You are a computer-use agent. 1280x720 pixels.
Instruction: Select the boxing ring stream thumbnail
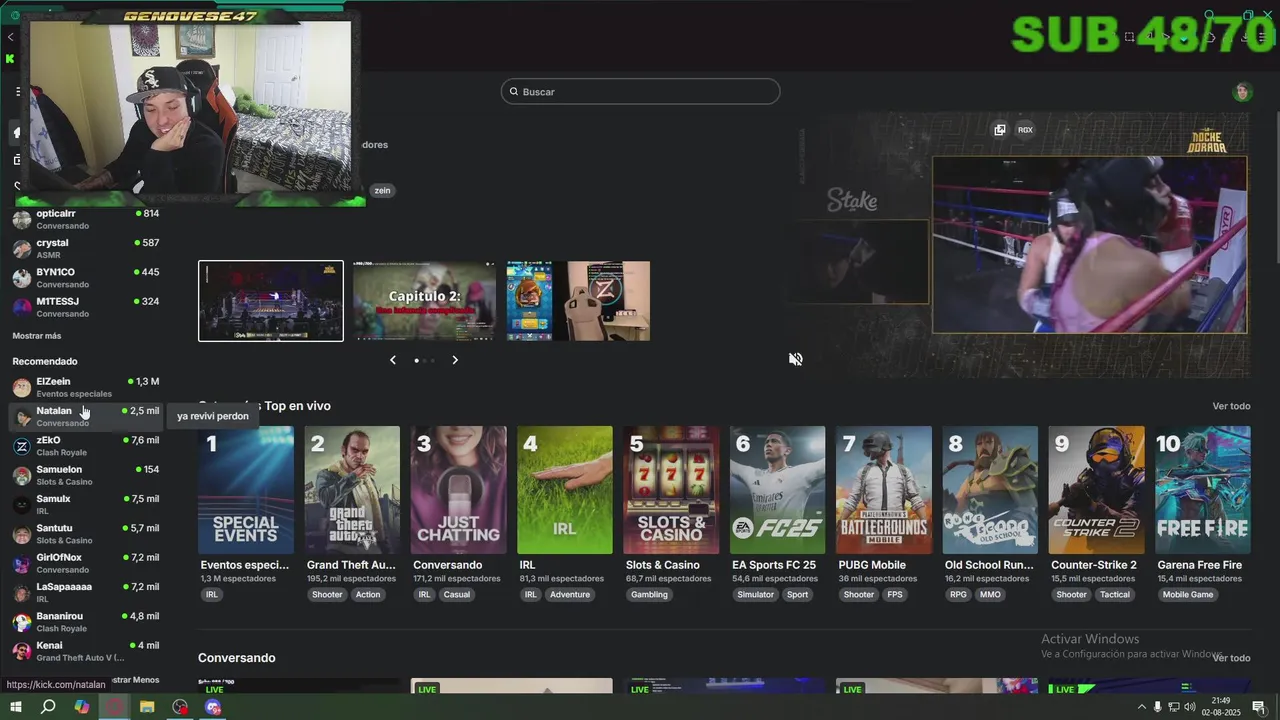click(271, 301)
